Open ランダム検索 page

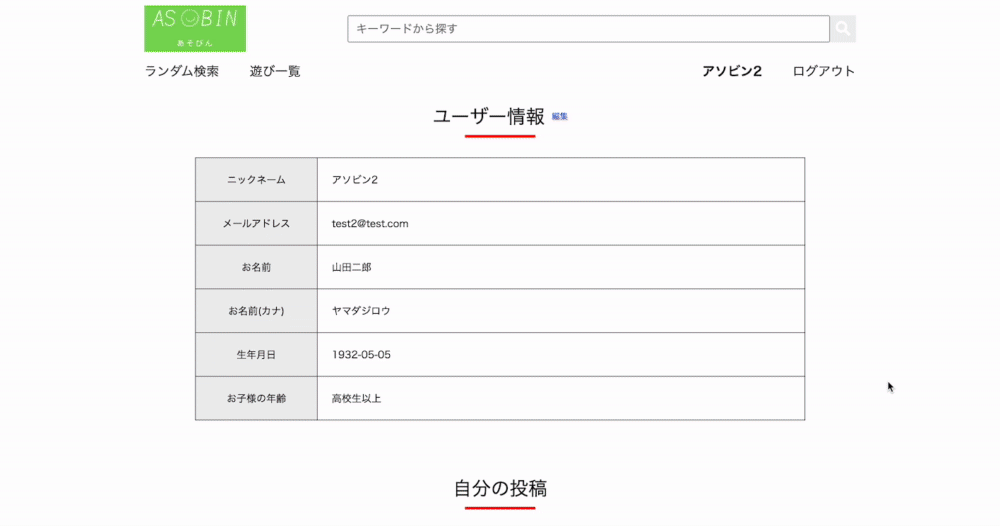point(182,71)
